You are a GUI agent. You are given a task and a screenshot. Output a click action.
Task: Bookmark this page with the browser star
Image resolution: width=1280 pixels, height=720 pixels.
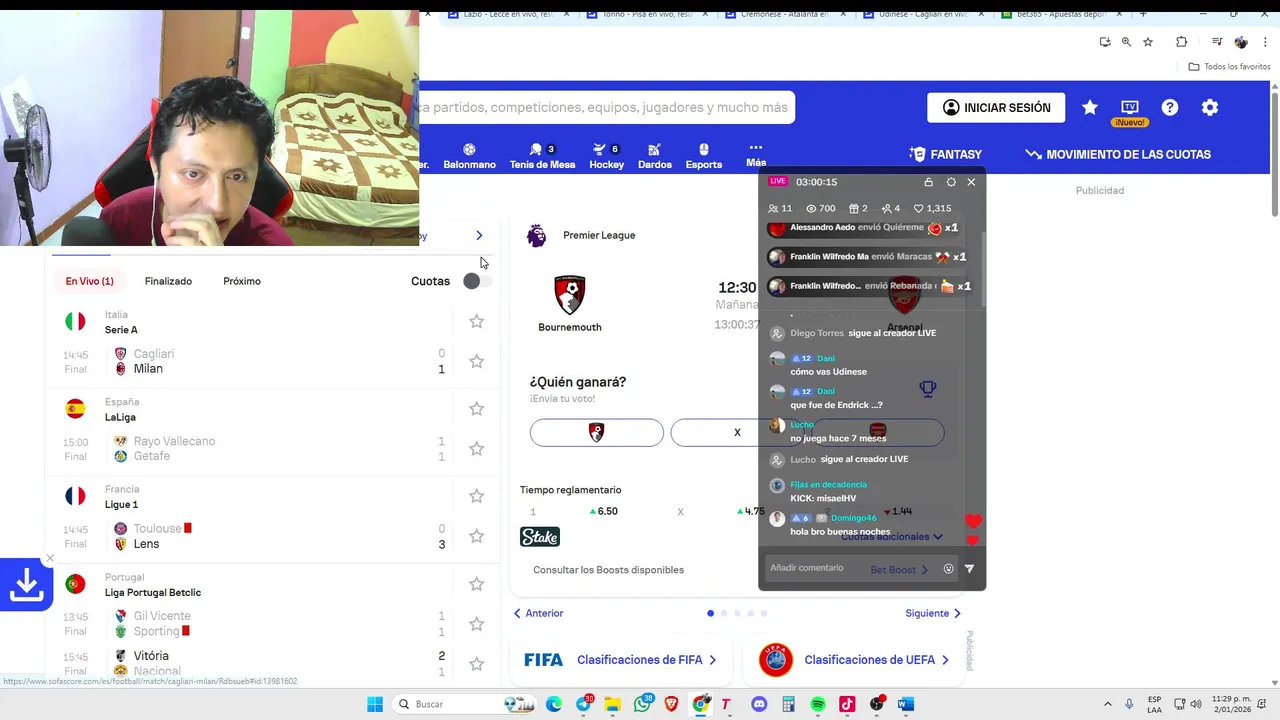1148,42
